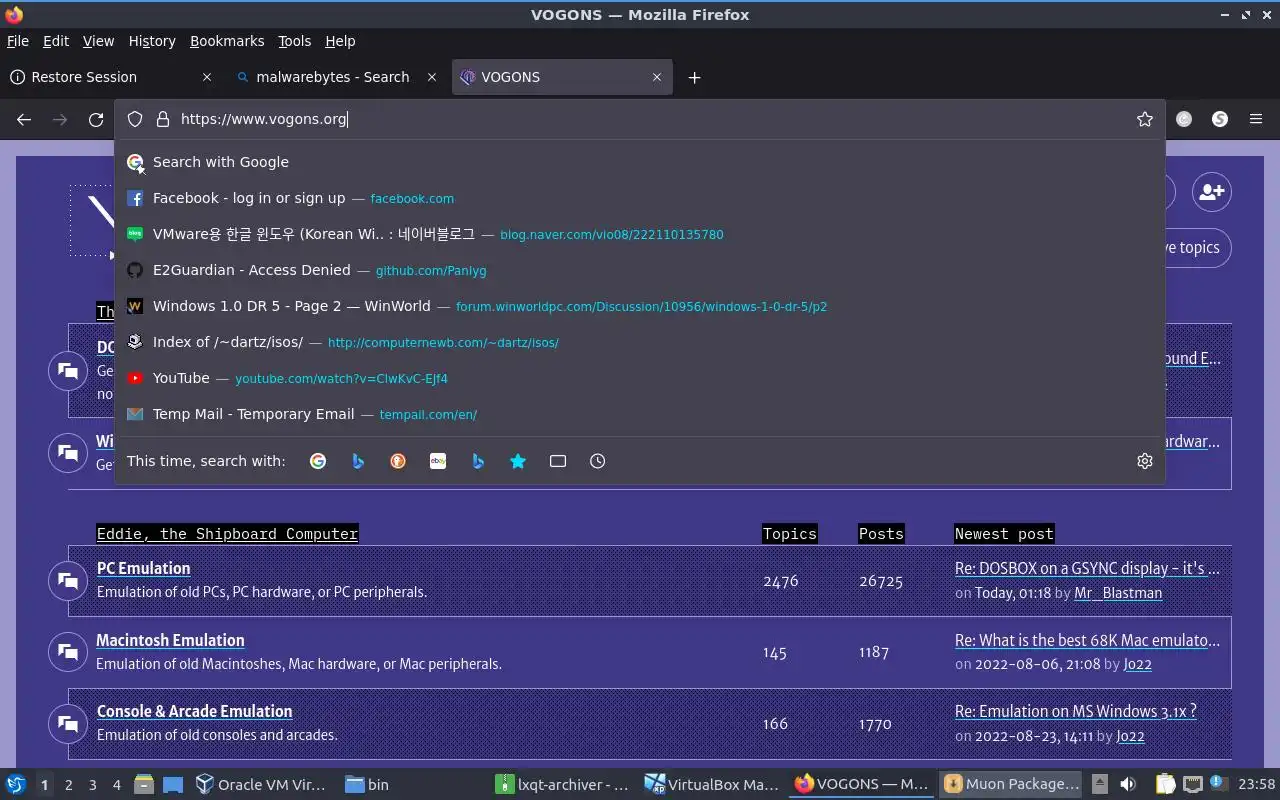Screen dimensions: 1280x800
Task: Open the clipboard tray icon
Action: pyautogui.click(x=1166, y=784)
